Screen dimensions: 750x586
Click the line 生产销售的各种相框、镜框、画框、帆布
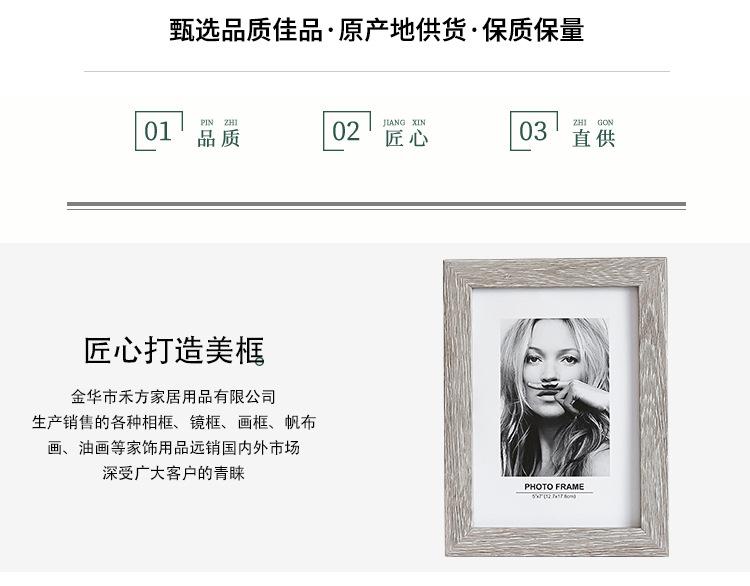click(174, 422)
